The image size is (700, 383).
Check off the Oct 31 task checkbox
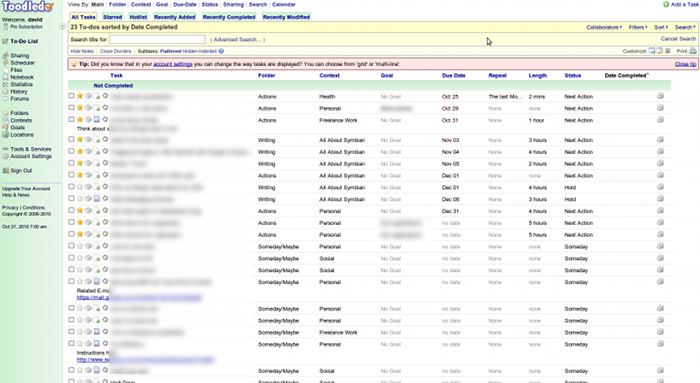pos(71,120)
